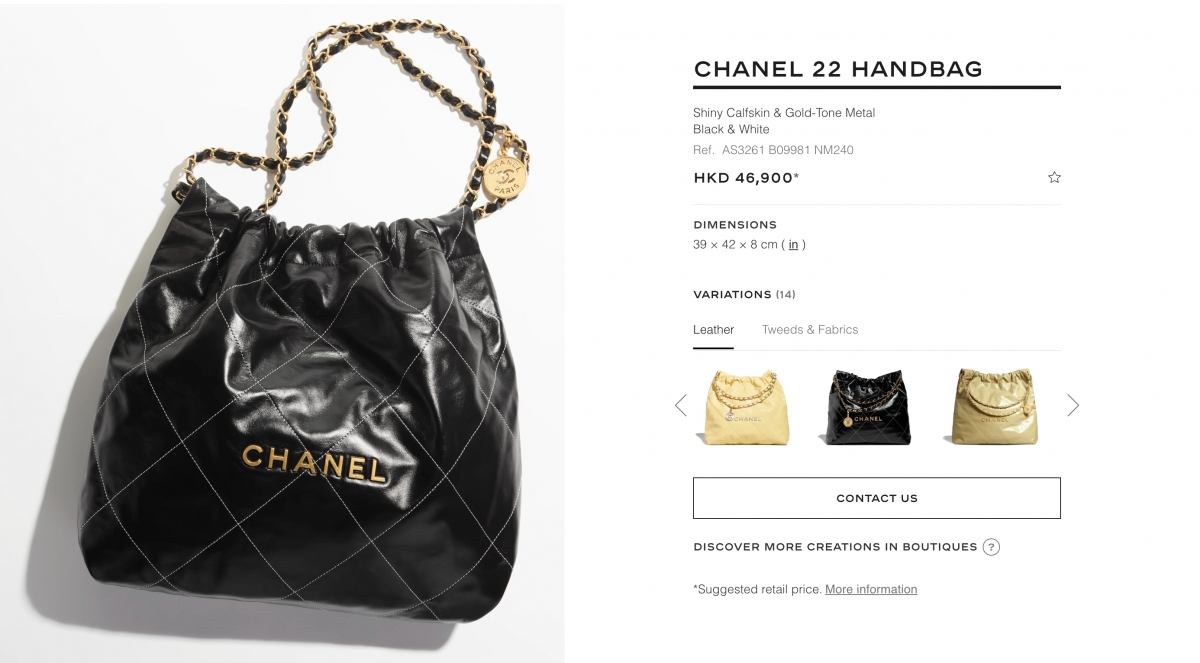Image resolution: width=1200 pixels, height=663 pixels.
Task: Switch to the Leather tab
Action: (x=713, y=330)
